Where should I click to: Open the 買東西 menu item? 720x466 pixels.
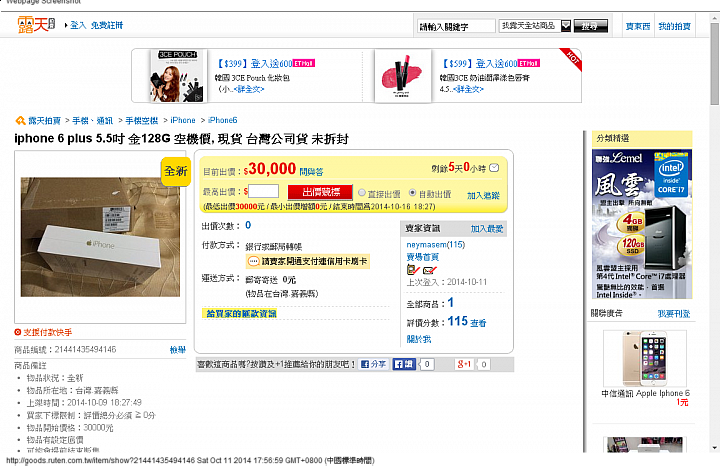[x=638, y=27]
